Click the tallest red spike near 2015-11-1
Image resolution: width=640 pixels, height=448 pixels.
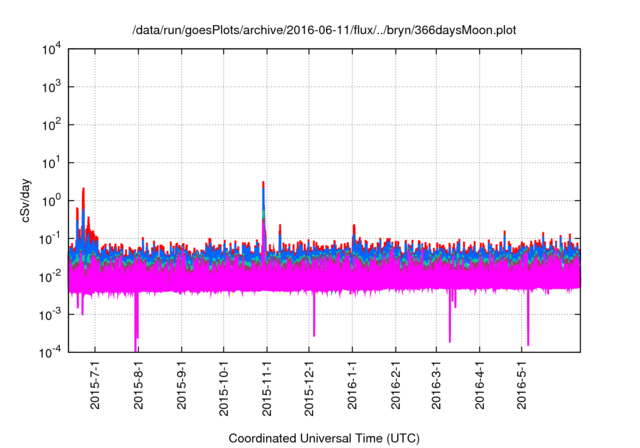coord(263,185)
